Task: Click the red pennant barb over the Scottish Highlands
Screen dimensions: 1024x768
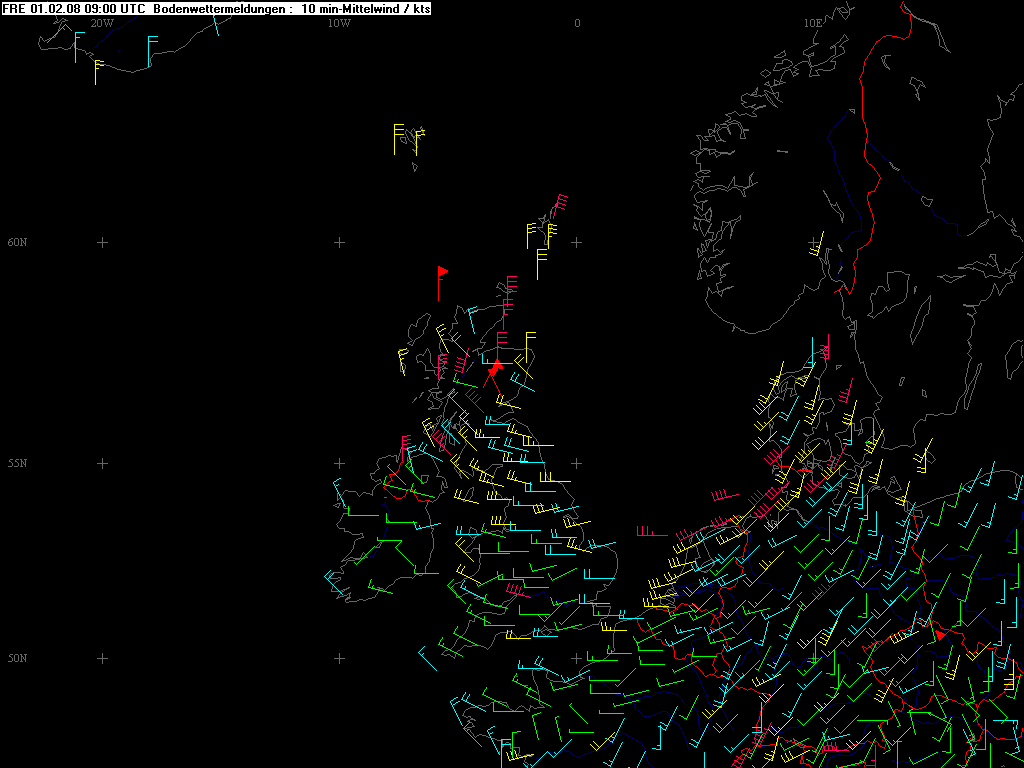Action: click(493, 370)
